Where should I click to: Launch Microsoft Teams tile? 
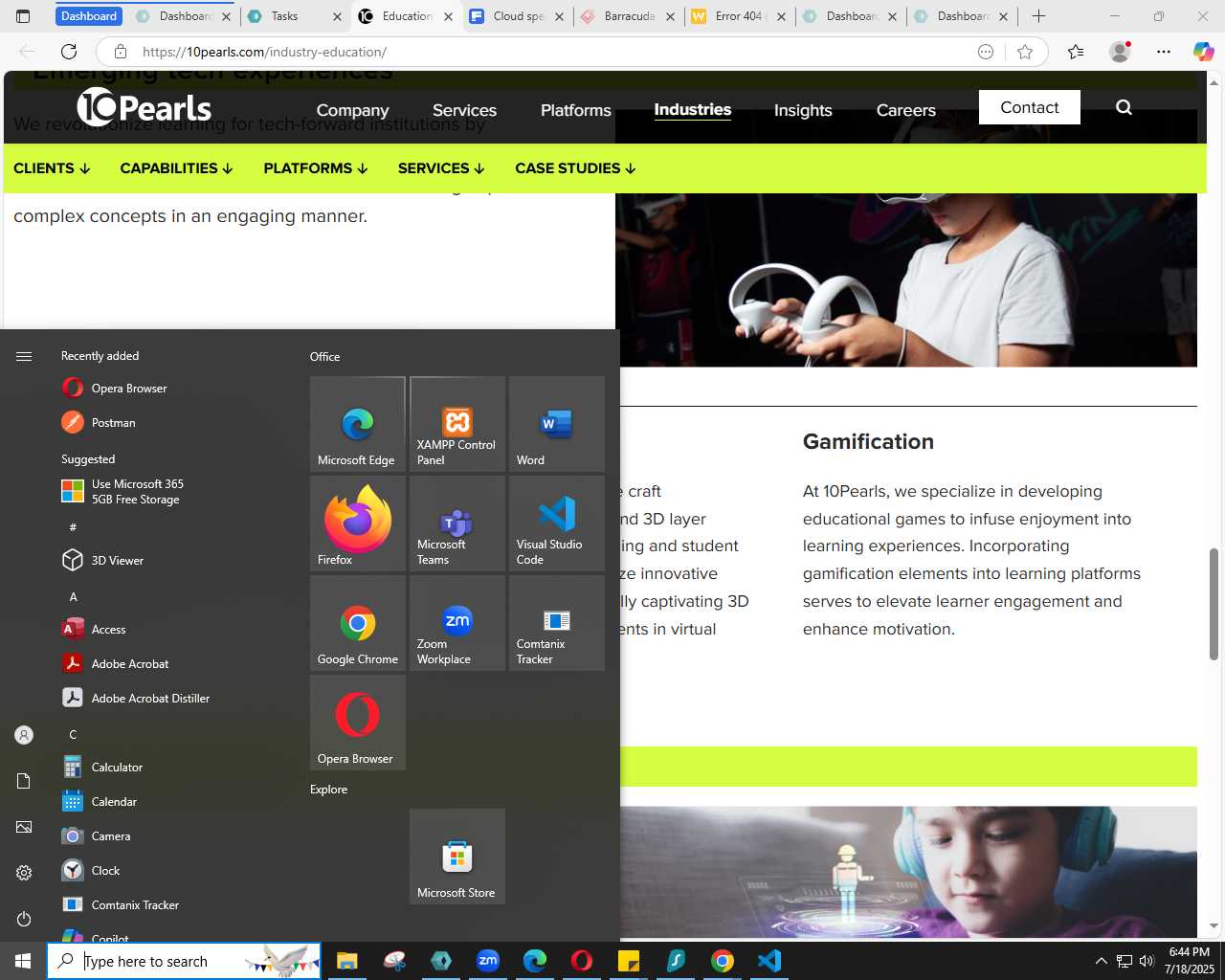[457, 523]
